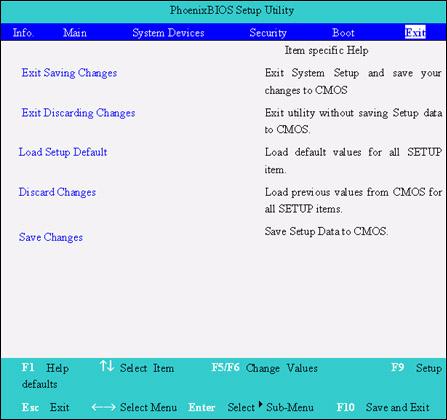Click the highlighted Exit tab
This screenshot has width=447, height=420.
point(415,32)
